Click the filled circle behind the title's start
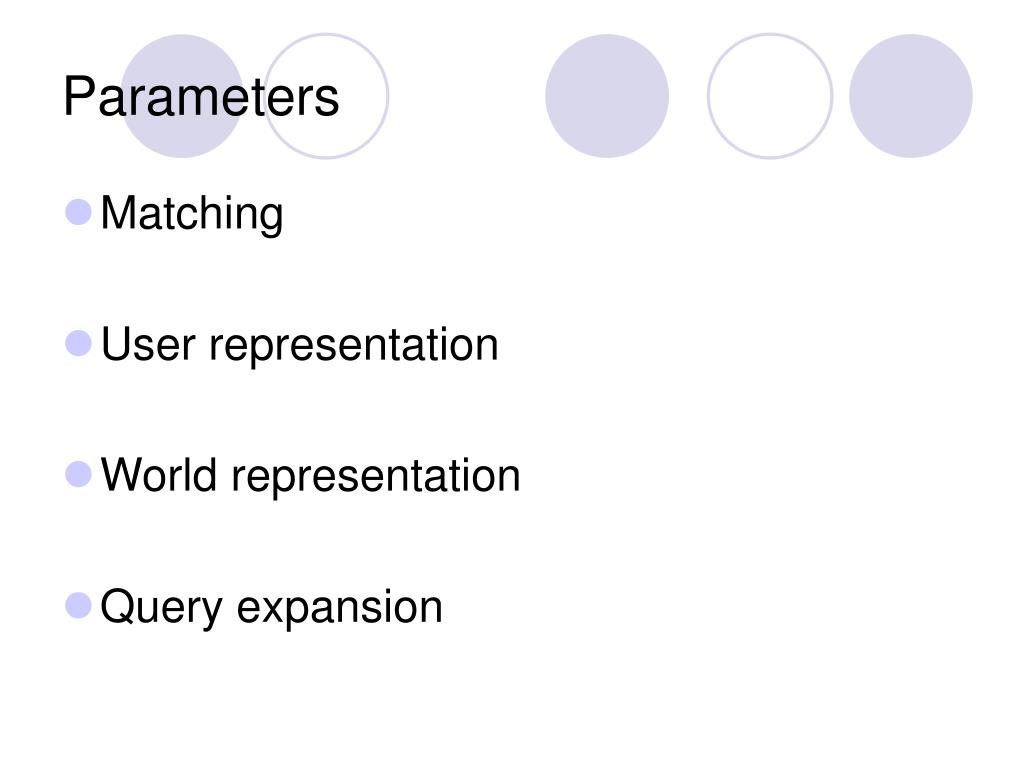The height and width of the screenshot is (768, 1024). pos(182,96)
